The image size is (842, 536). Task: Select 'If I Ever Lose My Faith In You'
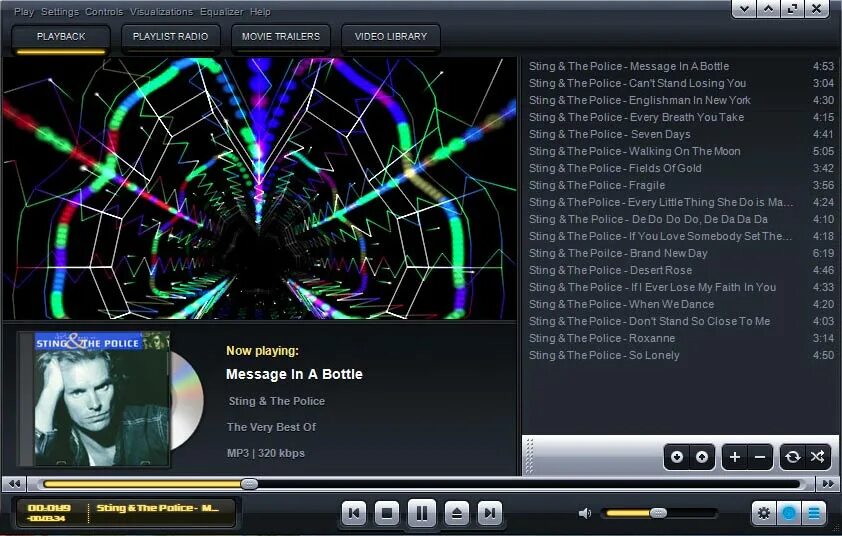coord(681,287)
